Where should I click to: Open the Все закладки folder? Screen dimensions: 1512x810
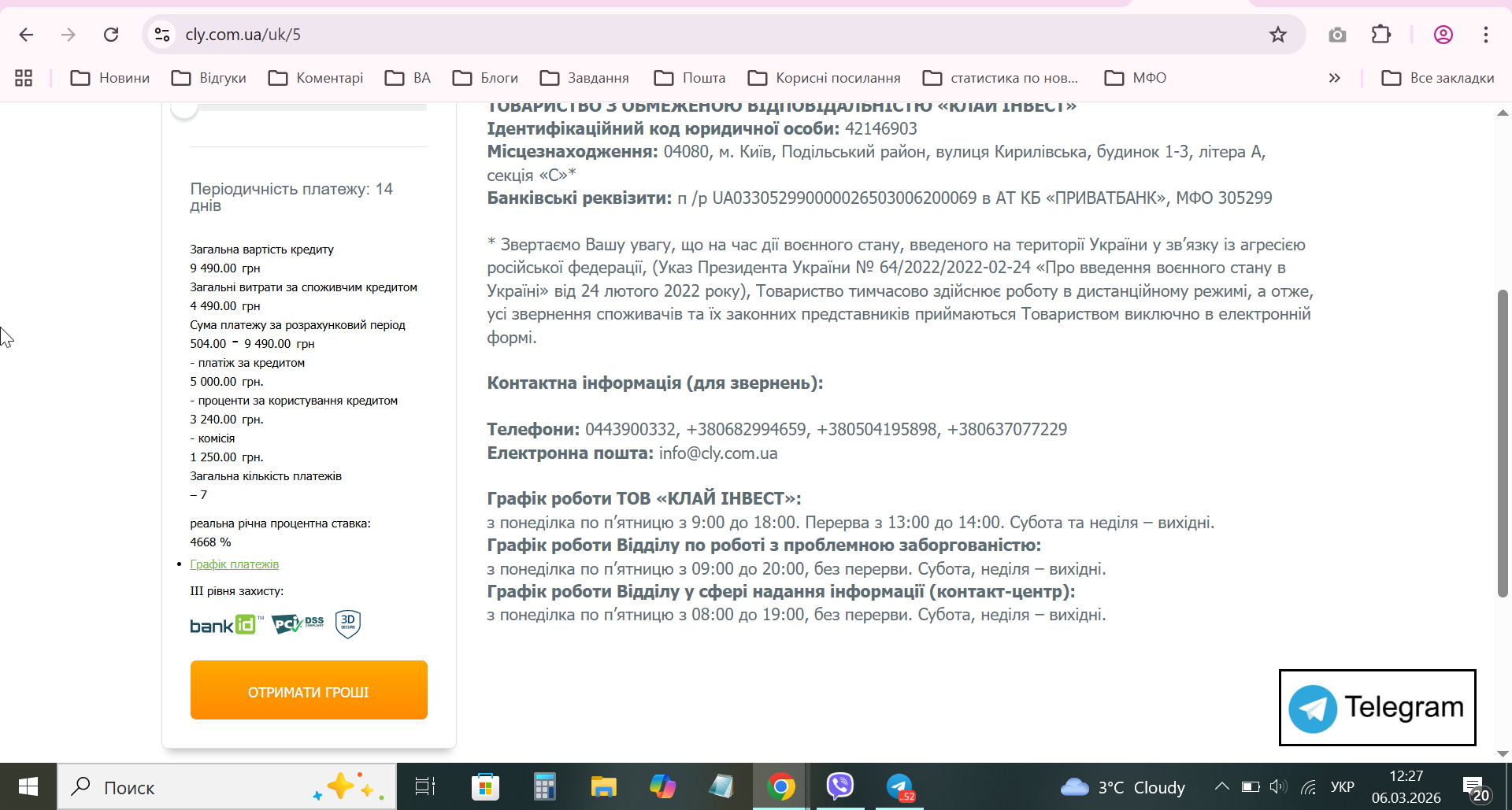pyautogui.click(x=1438, y=78)
